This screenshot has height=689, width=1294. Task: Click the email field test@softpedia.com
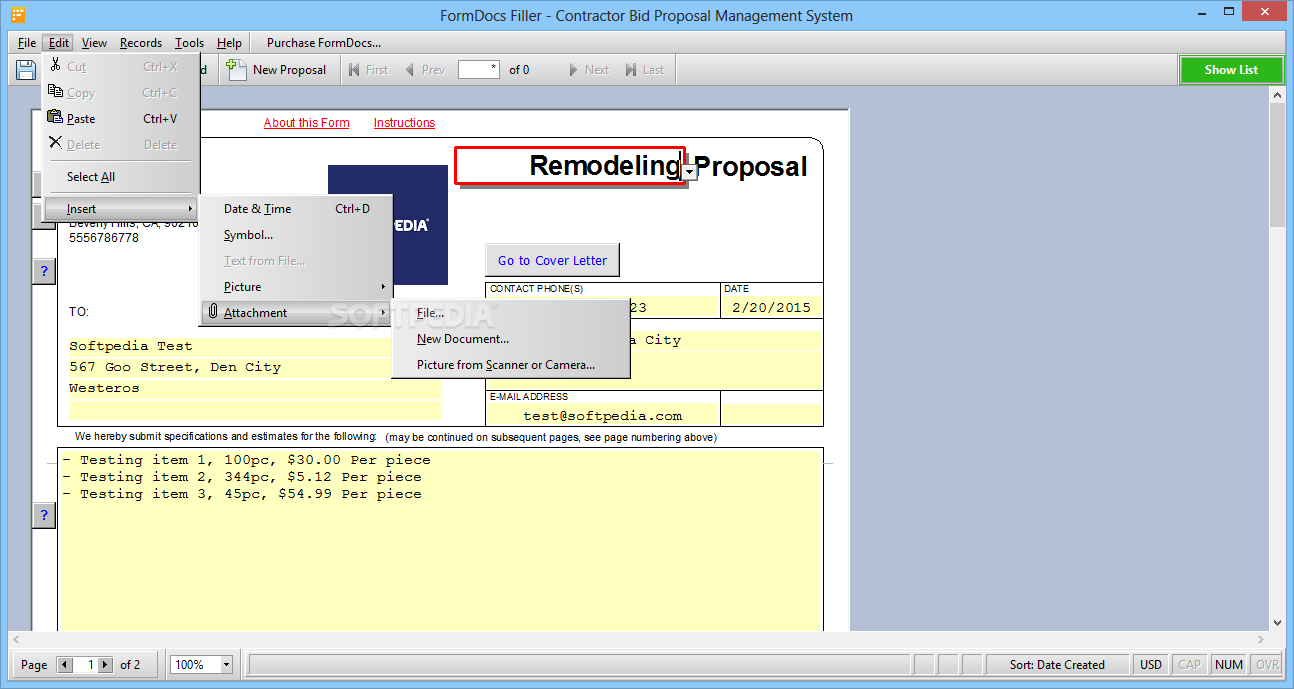[x=603, y=416]
